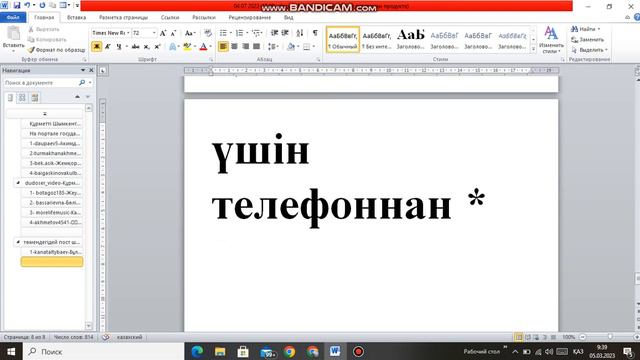Toggle superscript formatting

click(157, 47)
